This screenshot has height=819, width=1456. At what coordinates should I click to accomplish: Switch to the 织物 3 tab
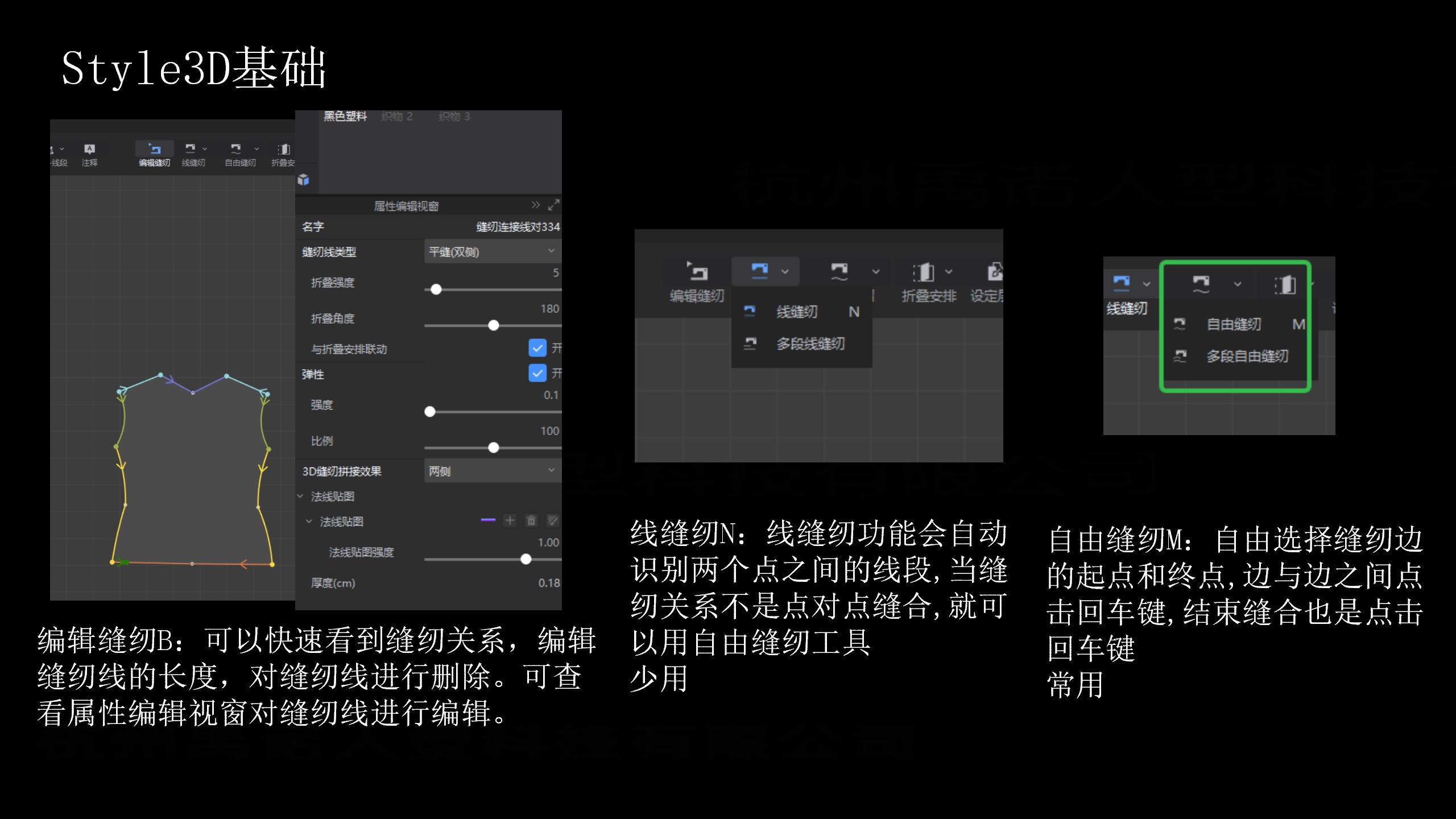(x=454, y=117)
